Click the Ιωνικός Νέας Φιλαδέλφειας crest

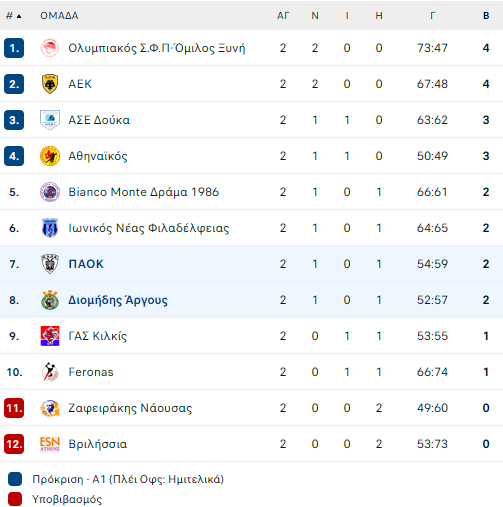[50, 228]
